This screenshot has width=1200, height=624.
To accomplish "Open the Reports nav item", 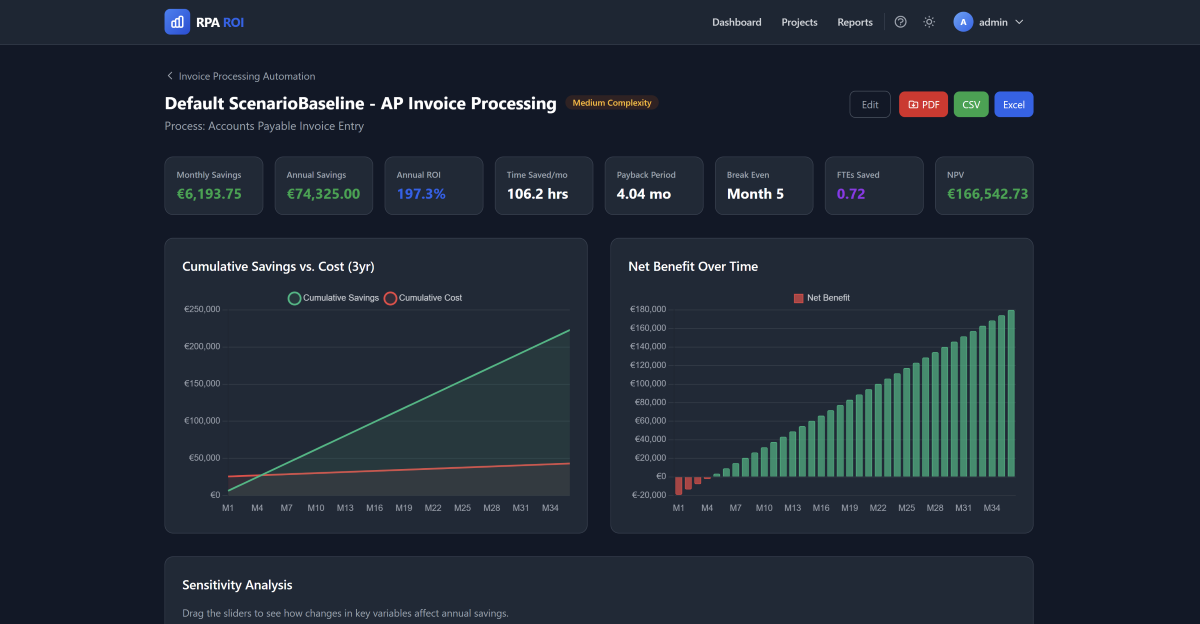I will click(x=855, y=22).
